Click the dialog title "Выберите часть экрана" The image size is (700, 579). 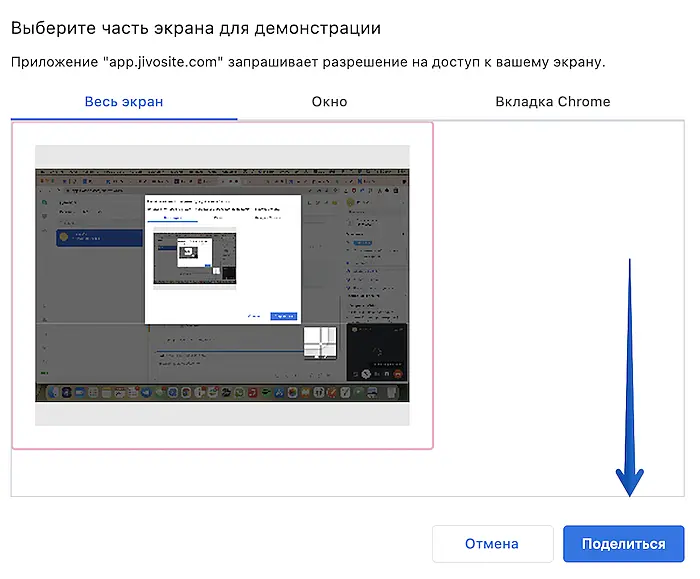[196, 29]
